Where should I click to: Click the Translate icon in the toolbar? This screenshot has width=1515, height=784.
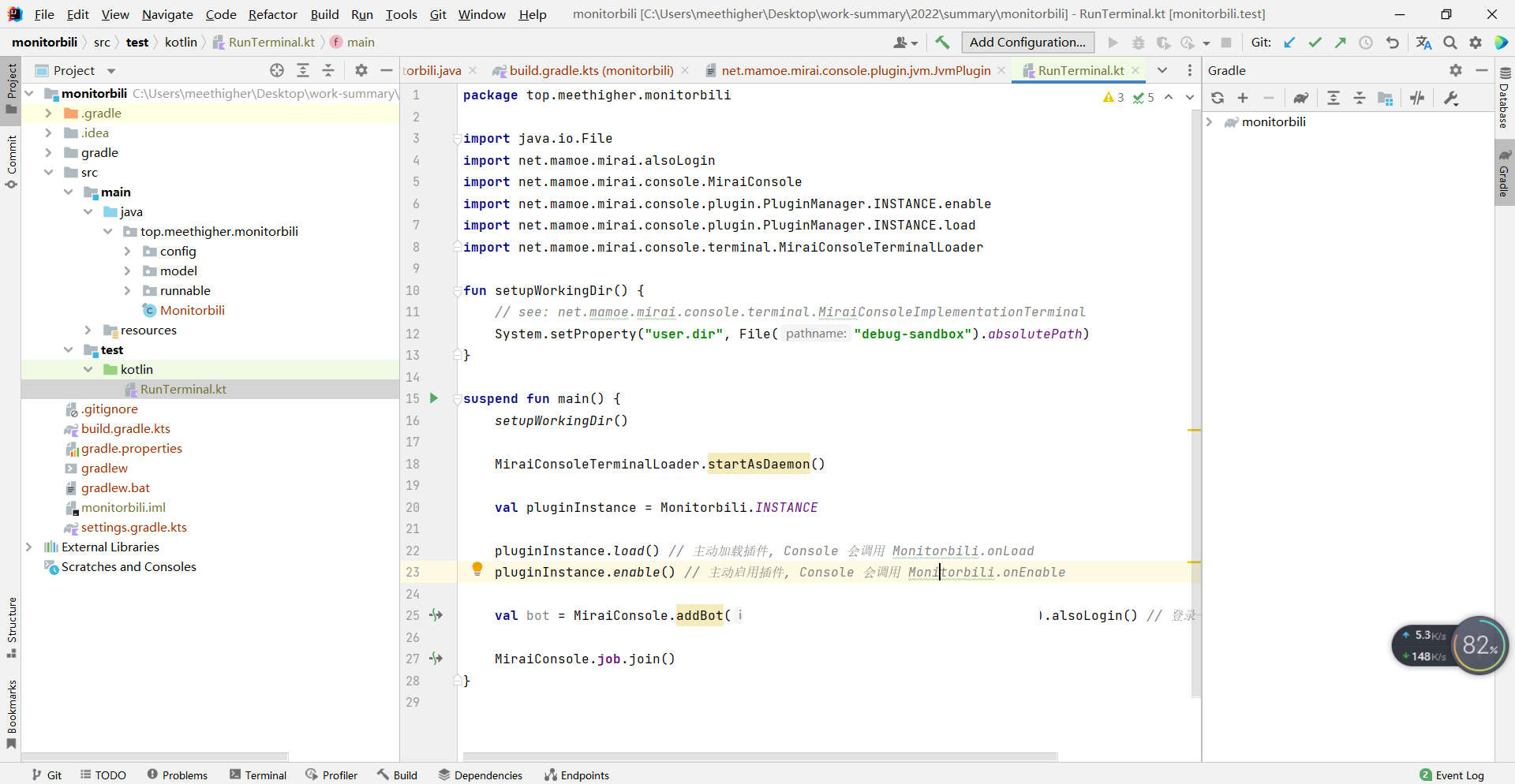pyautogui.click(x=1423, y=43)
